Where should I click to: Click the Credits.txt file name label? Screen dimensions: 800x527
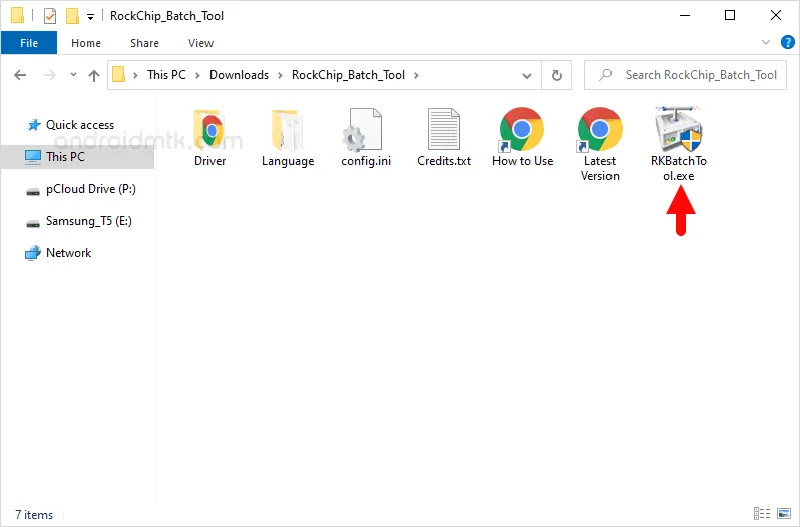pyautogui.click(x=444, y=161)
